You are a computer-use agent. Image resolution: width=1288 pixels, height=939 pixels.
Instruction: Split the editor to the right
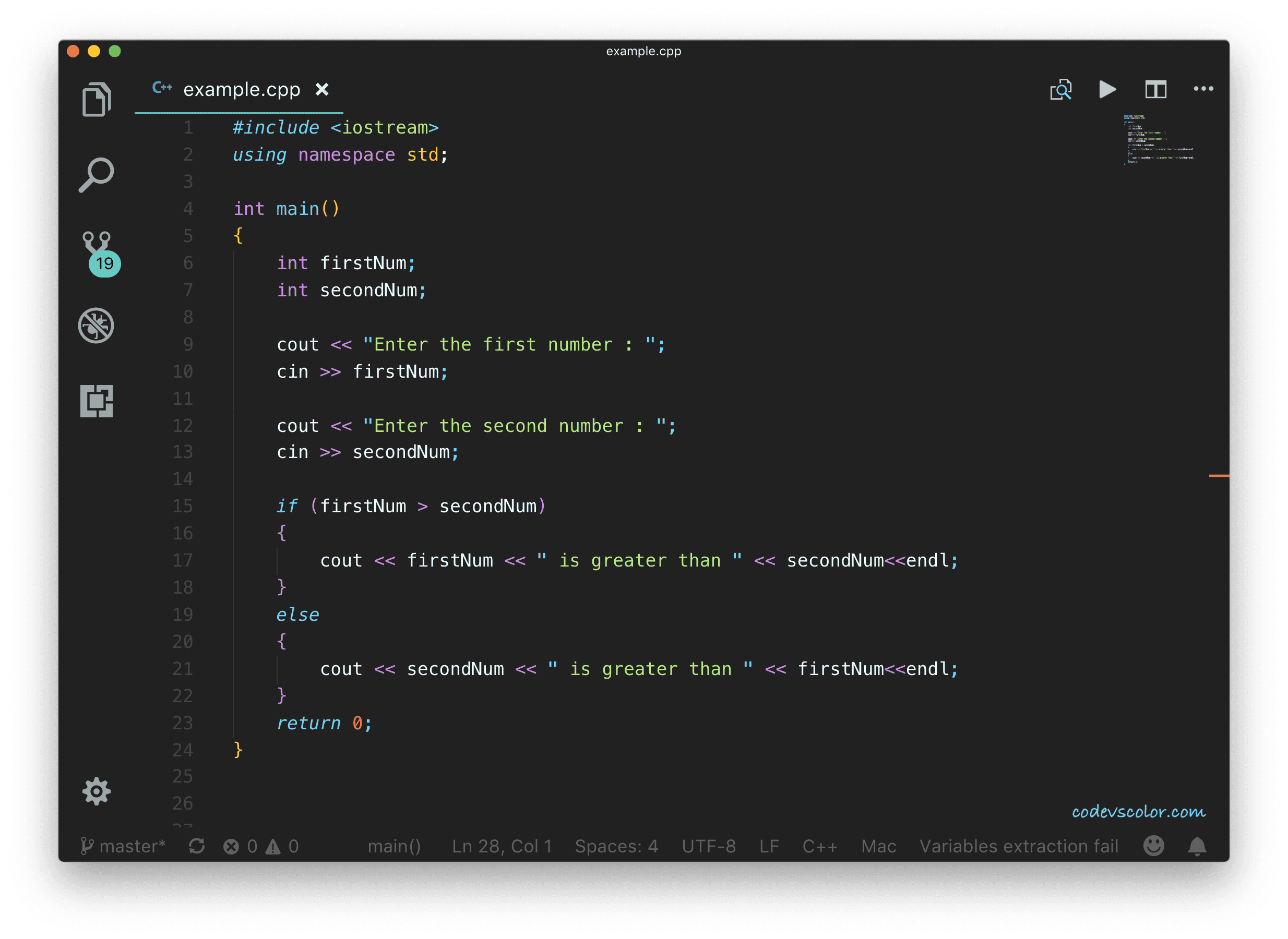1155,89
